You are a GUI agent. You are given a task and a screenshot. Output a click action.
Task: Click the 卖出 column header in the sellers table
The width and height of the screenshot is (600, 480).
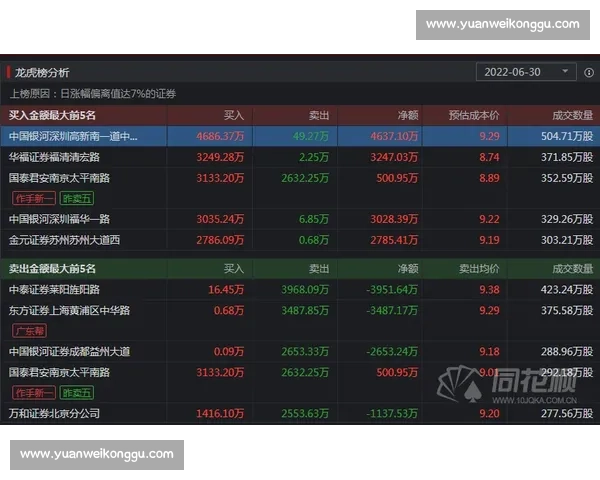pyautogui.click(x=319, y=269)
